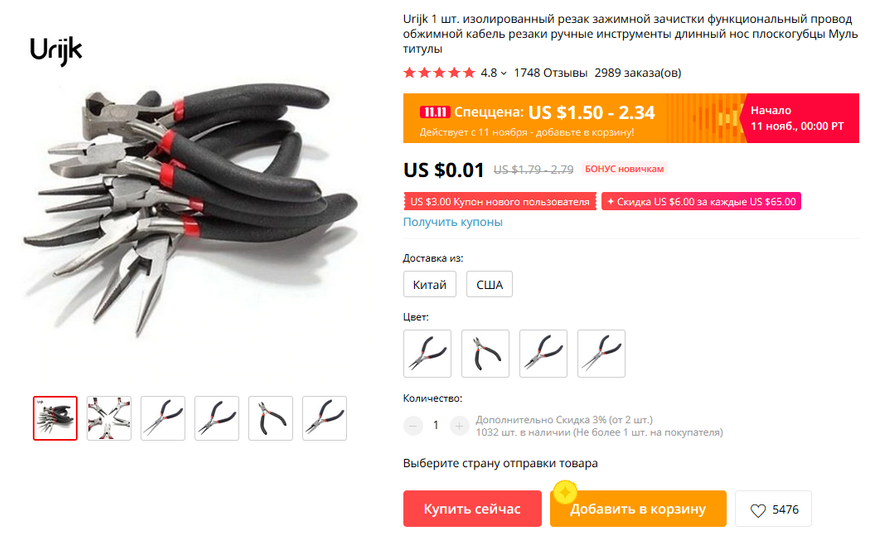Choose the first color variant swatch
Screen dimensions: 877x541
(427, 354)
